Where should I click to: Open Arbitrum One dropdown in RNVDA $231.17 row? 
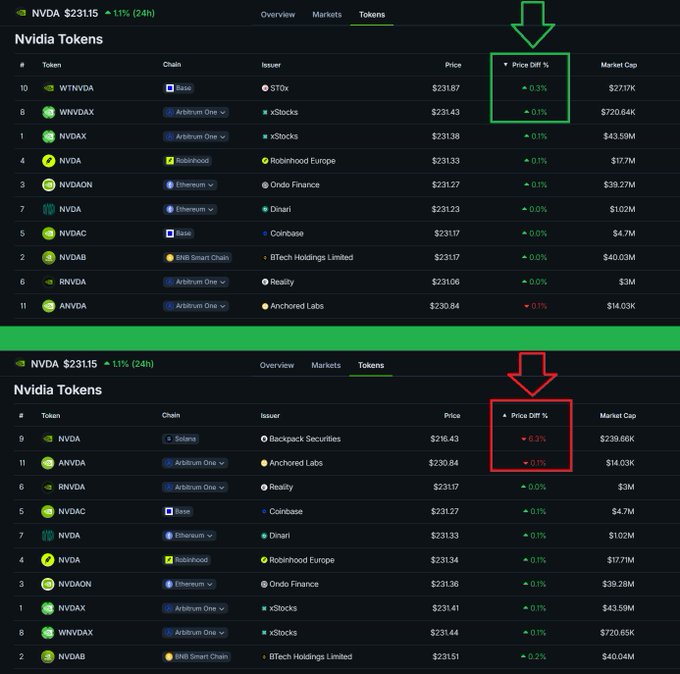[x=195, y=487]
